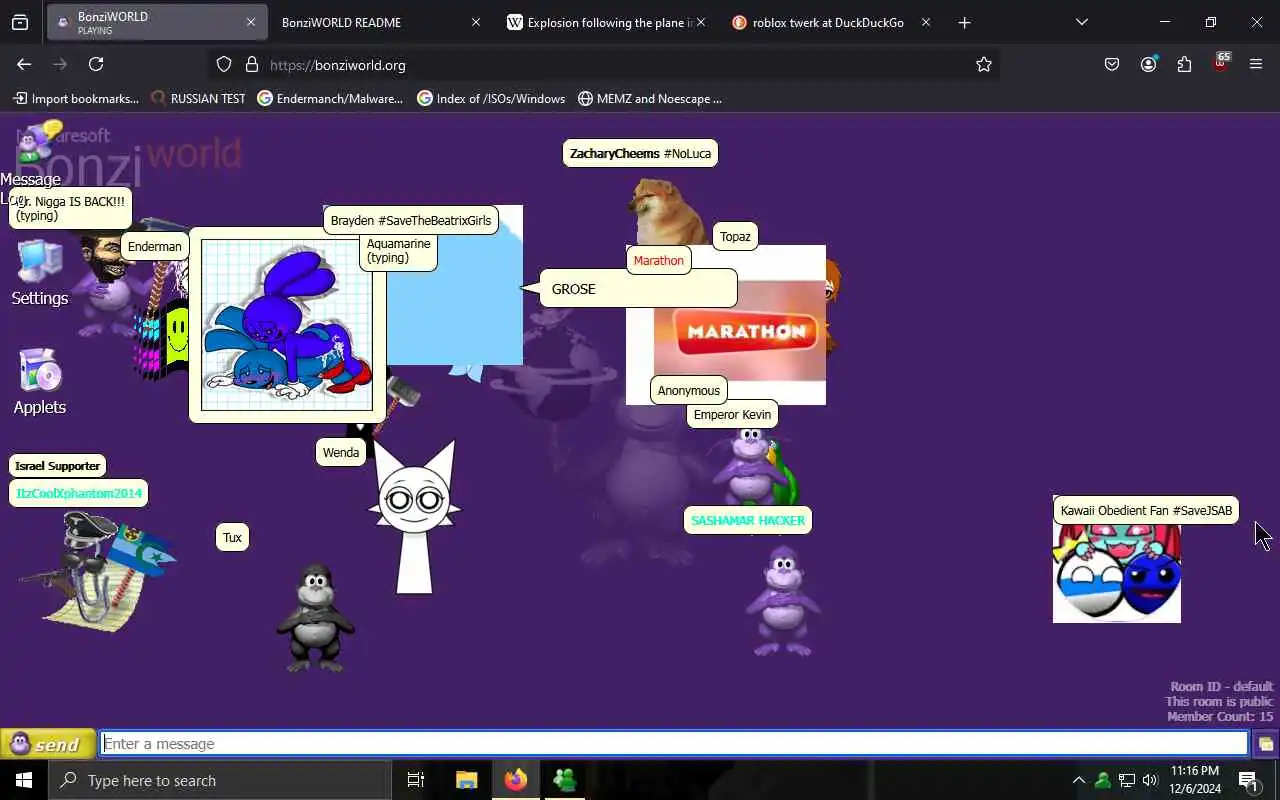
Task: Reload the current page
Action: 96,64
